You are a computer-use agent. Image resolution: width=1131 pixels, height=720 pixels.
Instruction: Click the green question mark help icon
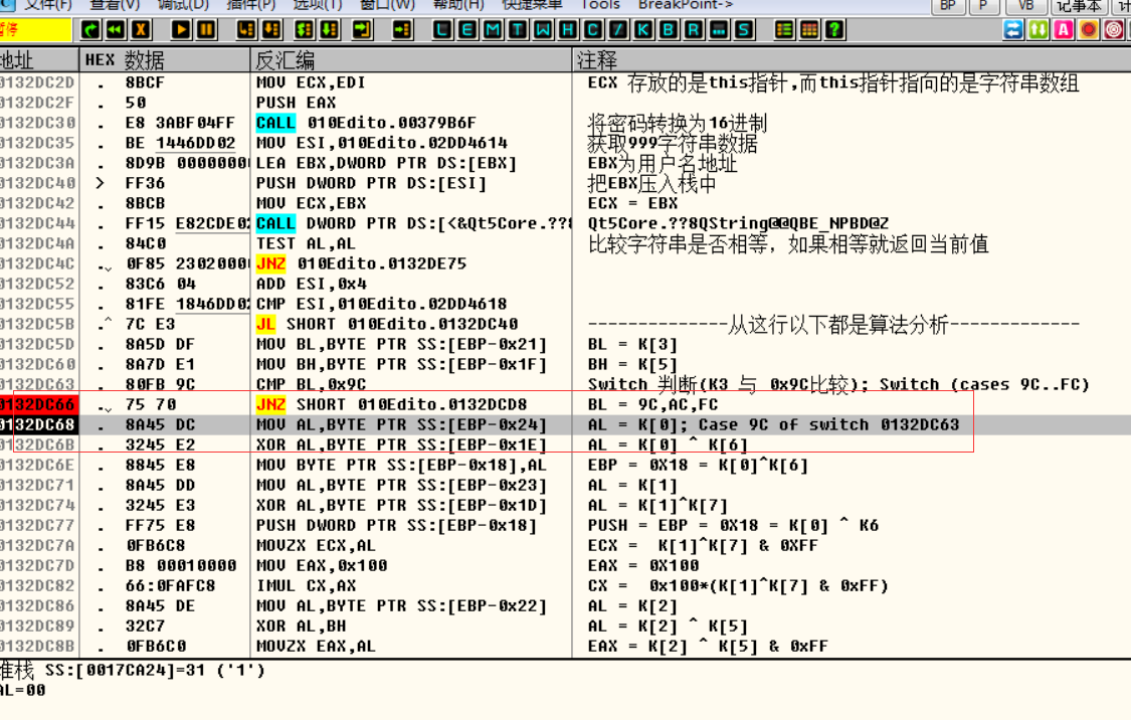834,31
